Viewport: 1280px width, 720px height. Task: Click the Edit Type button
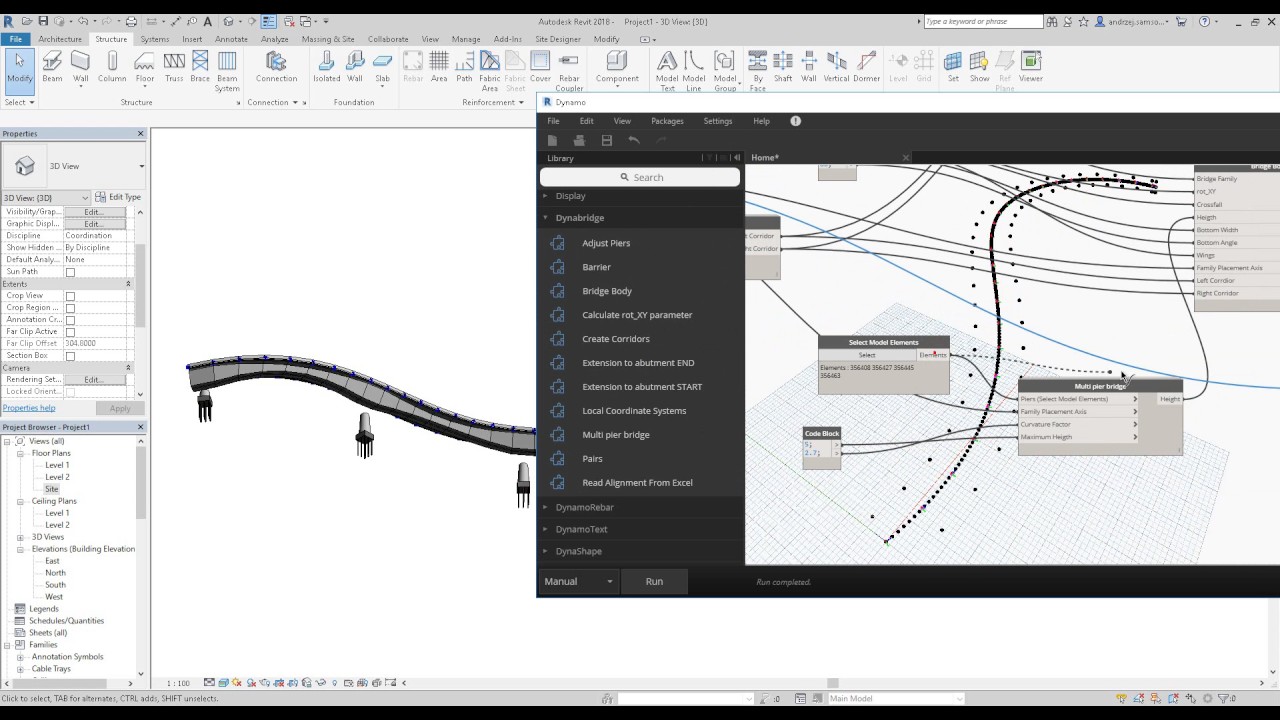pyautogui.click(x=119, y=197)
